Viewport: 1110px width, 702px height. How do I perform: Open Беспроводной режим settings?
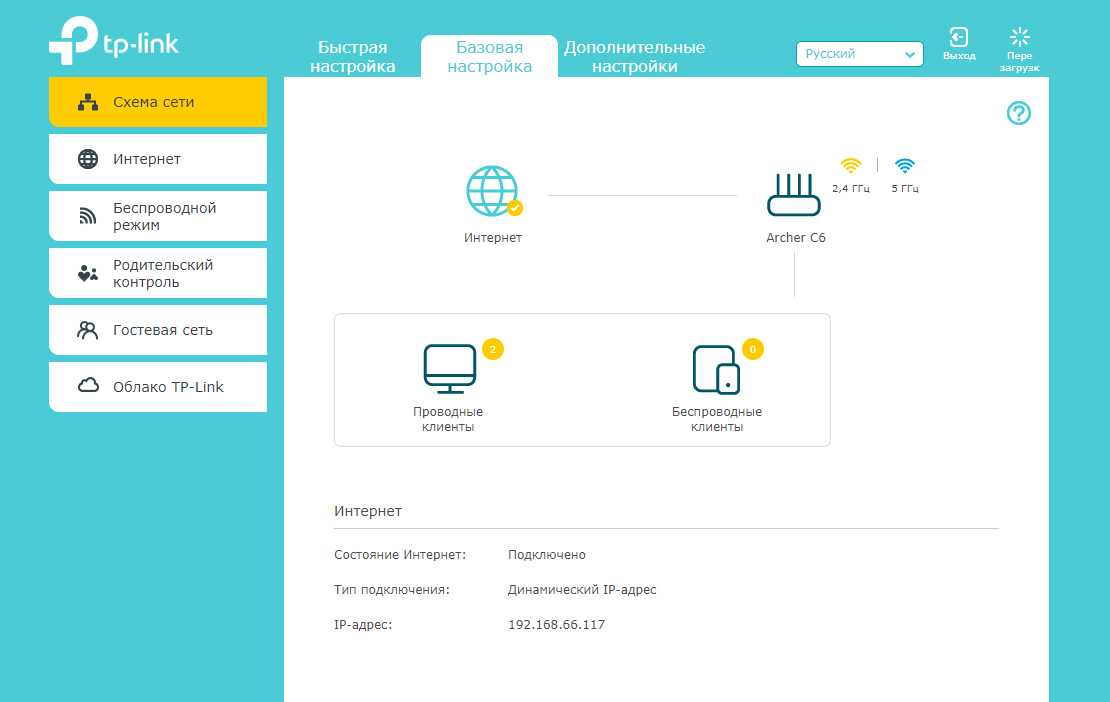(x=158, y=216)
